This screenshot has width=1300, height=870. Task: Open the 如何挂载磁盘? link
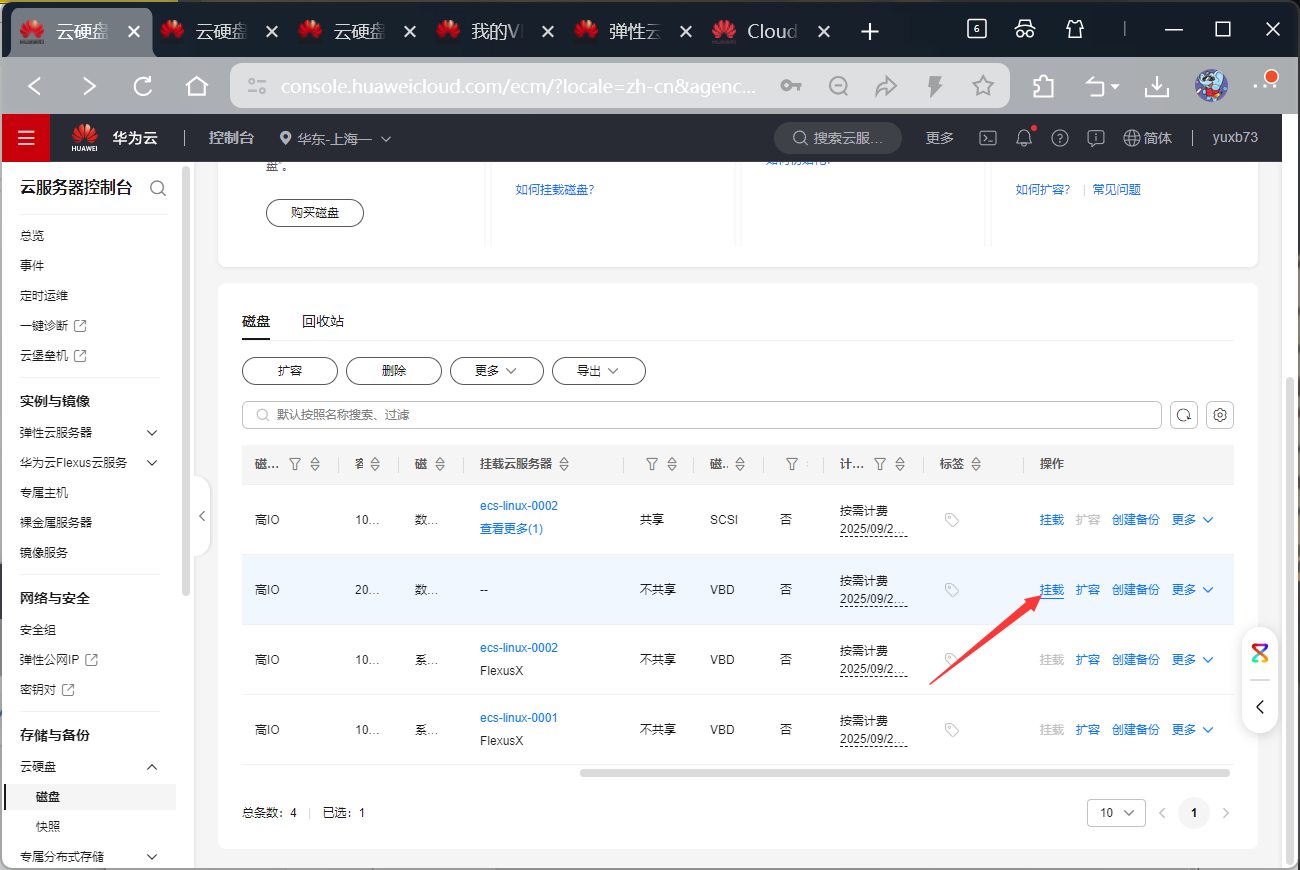(x=555, y=189)
